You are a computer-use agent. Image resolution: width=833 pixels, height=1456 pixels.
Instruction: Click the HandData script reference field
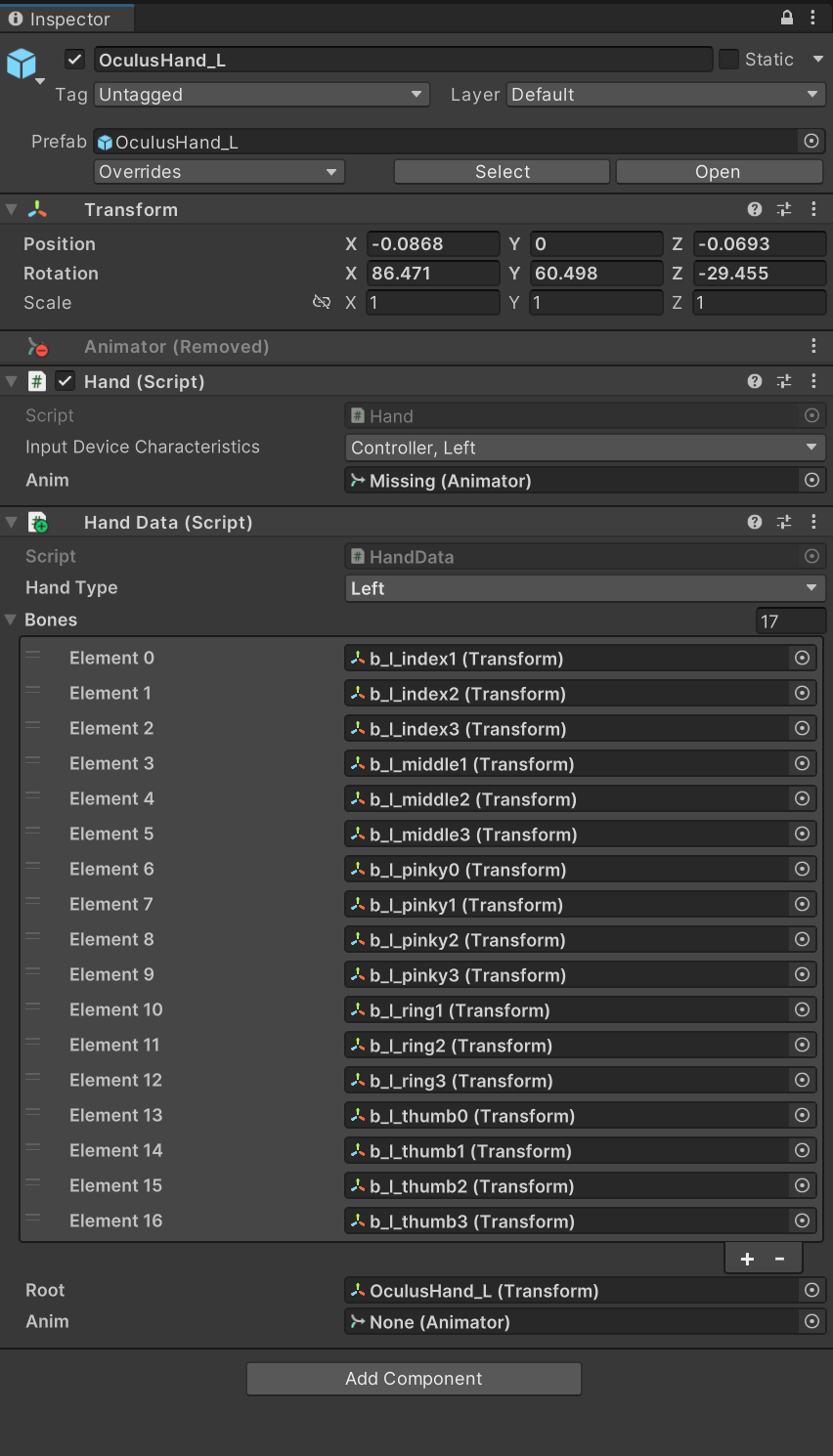585,556
